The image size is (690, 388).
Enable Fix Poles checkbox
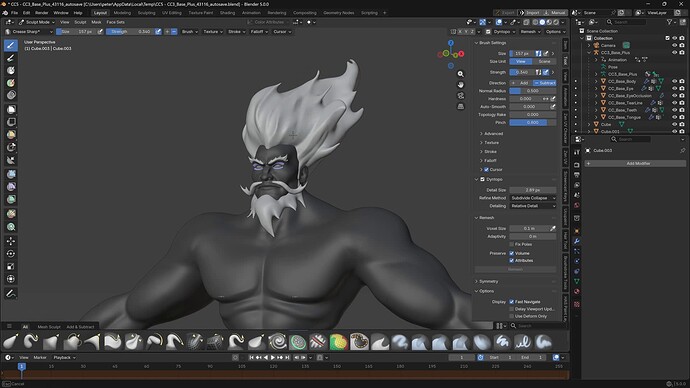512,244
